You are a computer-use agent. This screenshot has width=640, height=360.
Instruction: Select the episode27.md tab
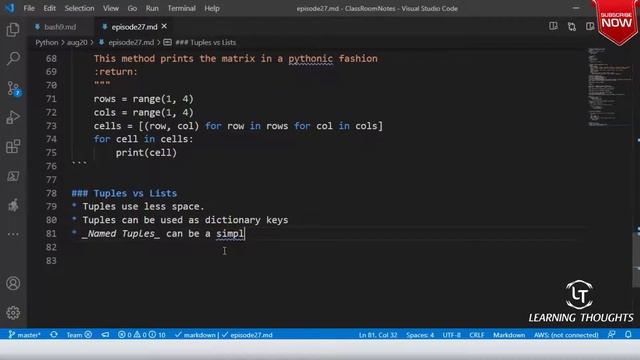point(134,27)
